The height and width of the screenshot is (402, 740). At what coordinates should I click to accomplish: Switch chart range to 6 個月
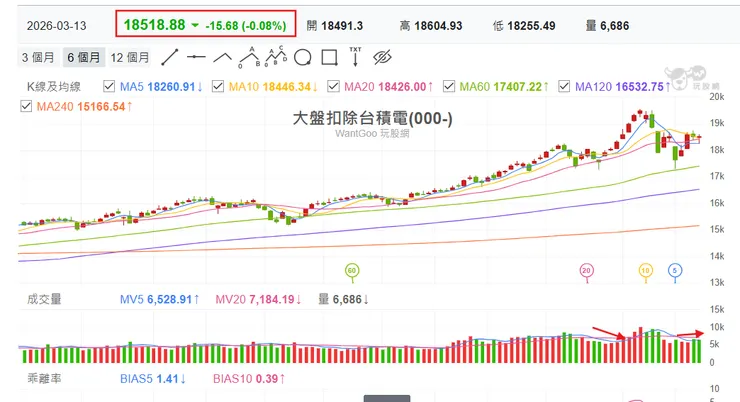(83, 58)
